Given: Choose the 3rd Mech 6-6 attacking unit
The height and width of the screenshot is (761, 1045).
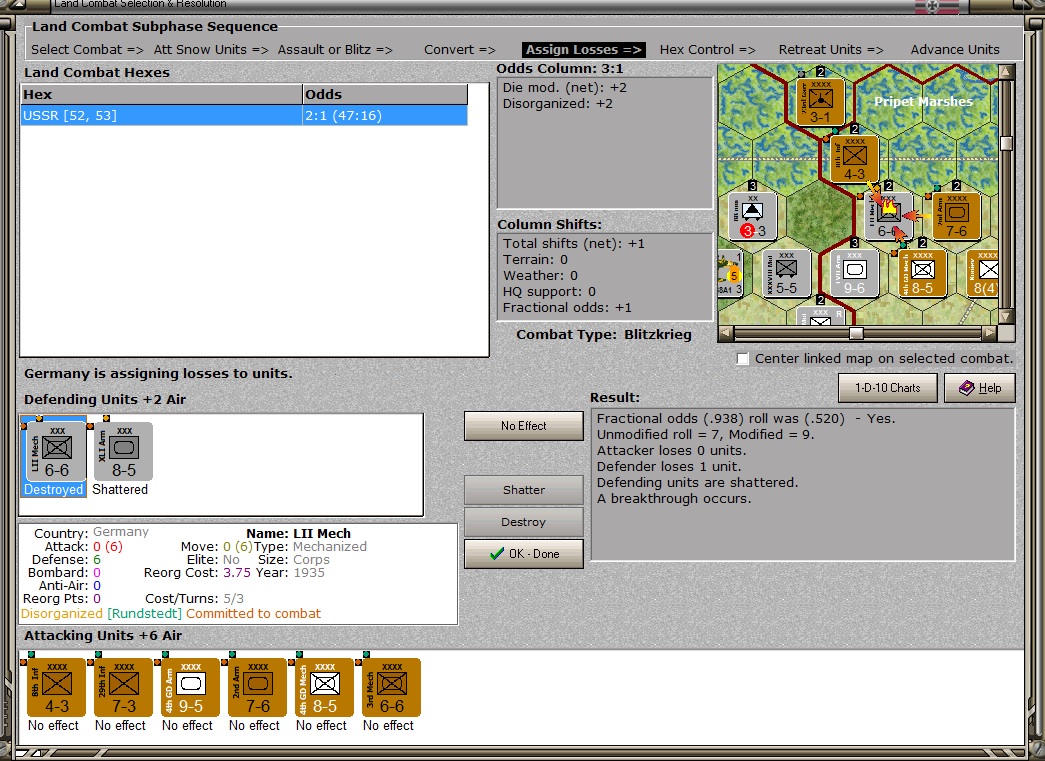Looking at the screenshot, I should pyautogui.click(x=391, y=687).
